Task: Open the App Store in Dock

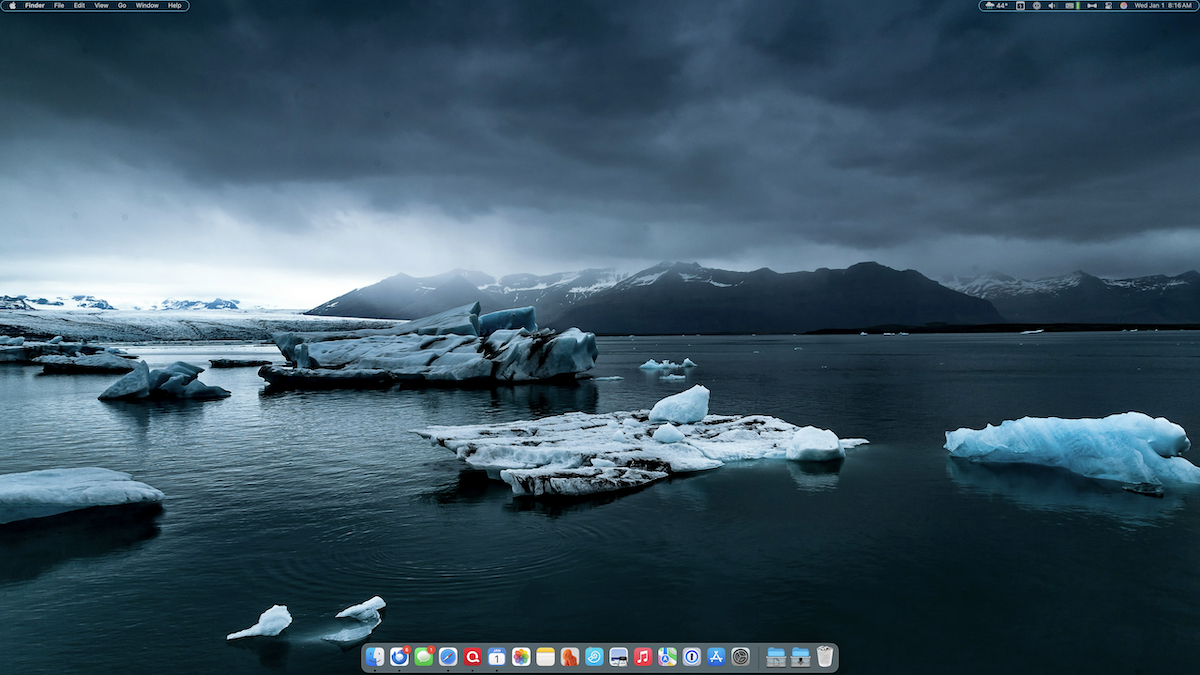Action: [716, 657]
